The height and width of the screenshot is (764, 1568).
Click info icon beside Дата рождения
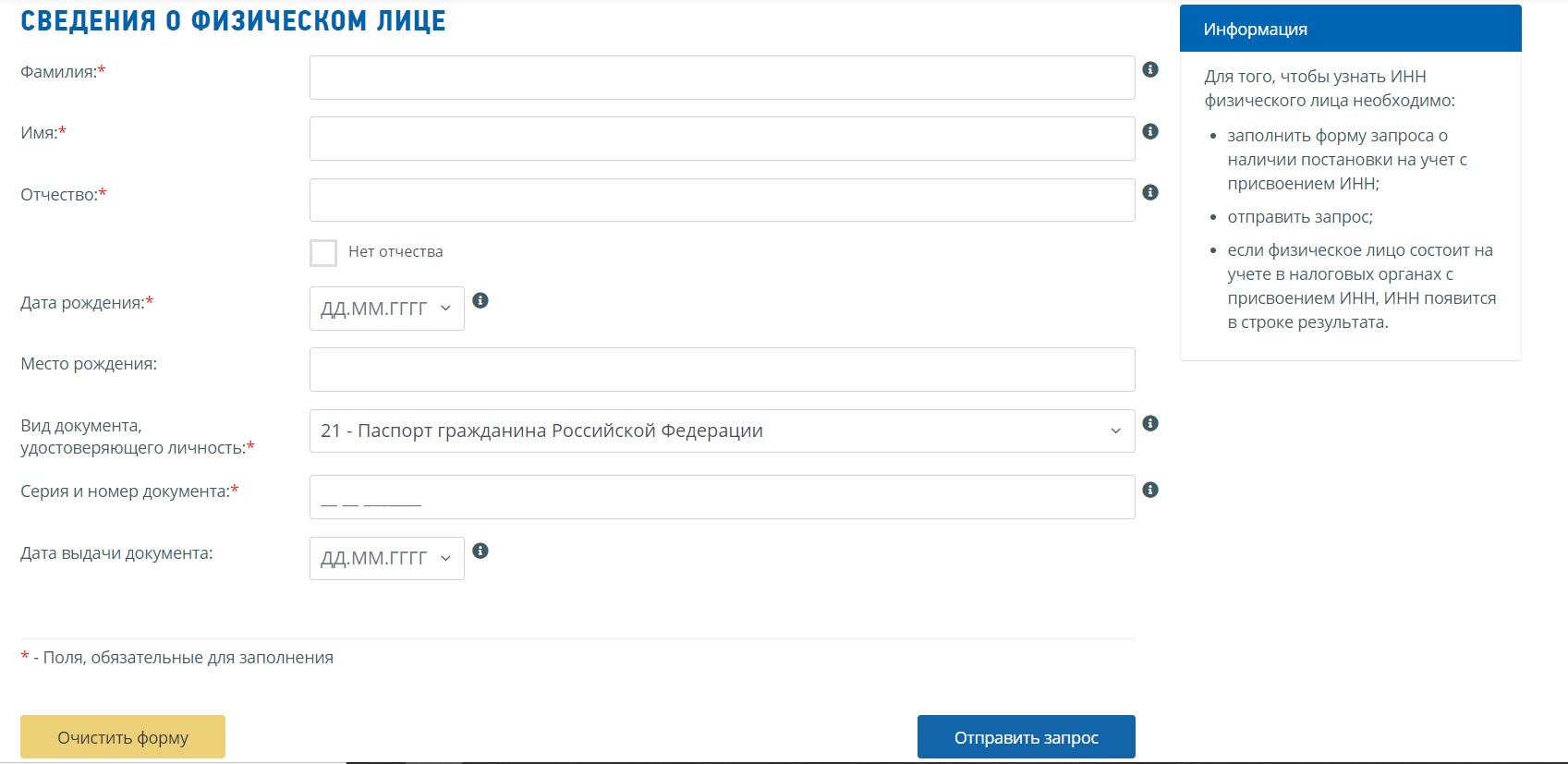tap(480, 300)
